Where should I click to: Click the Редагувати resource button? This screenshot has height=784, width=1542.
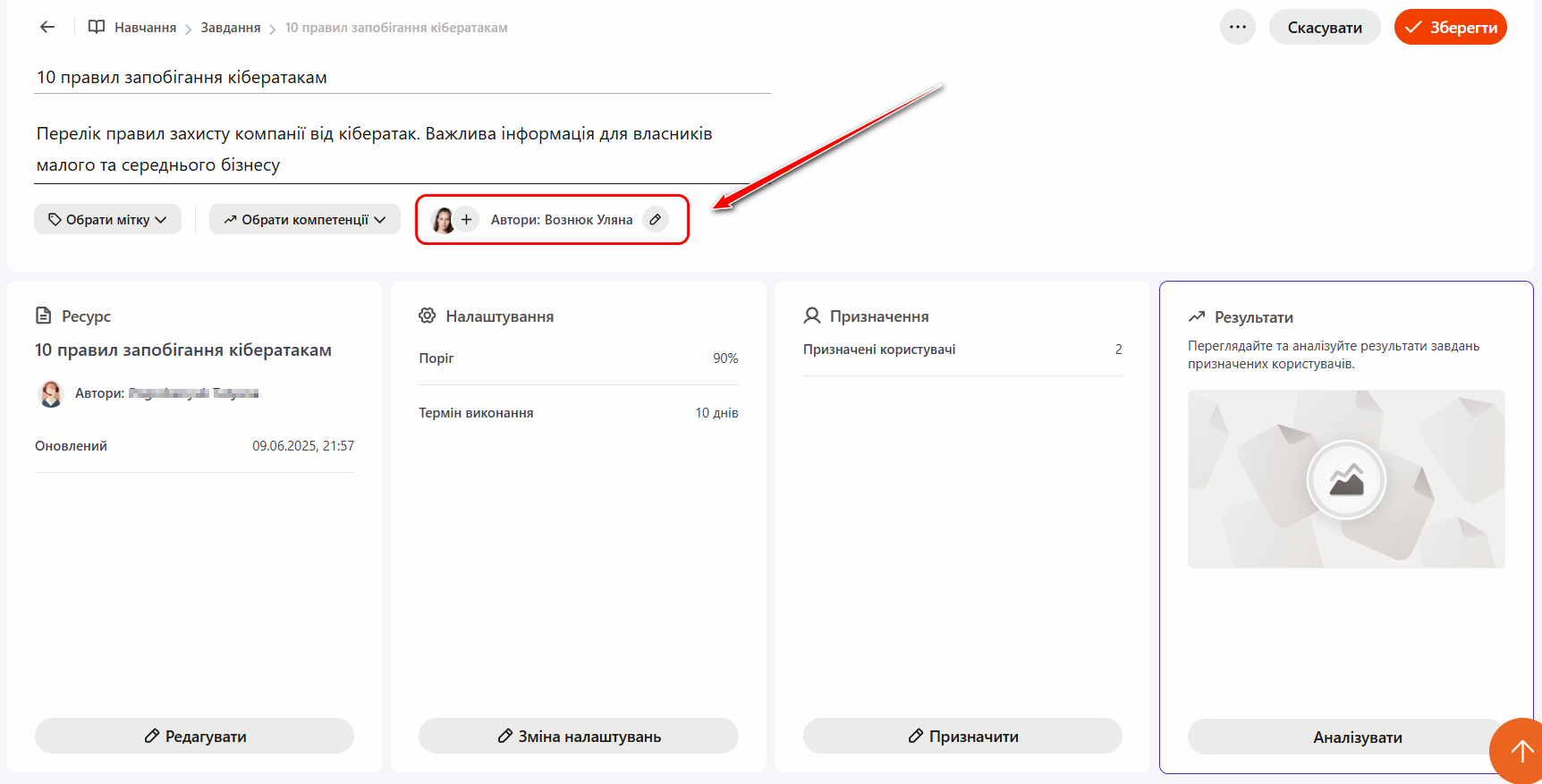pyautogui.click(x=194, y=737)
